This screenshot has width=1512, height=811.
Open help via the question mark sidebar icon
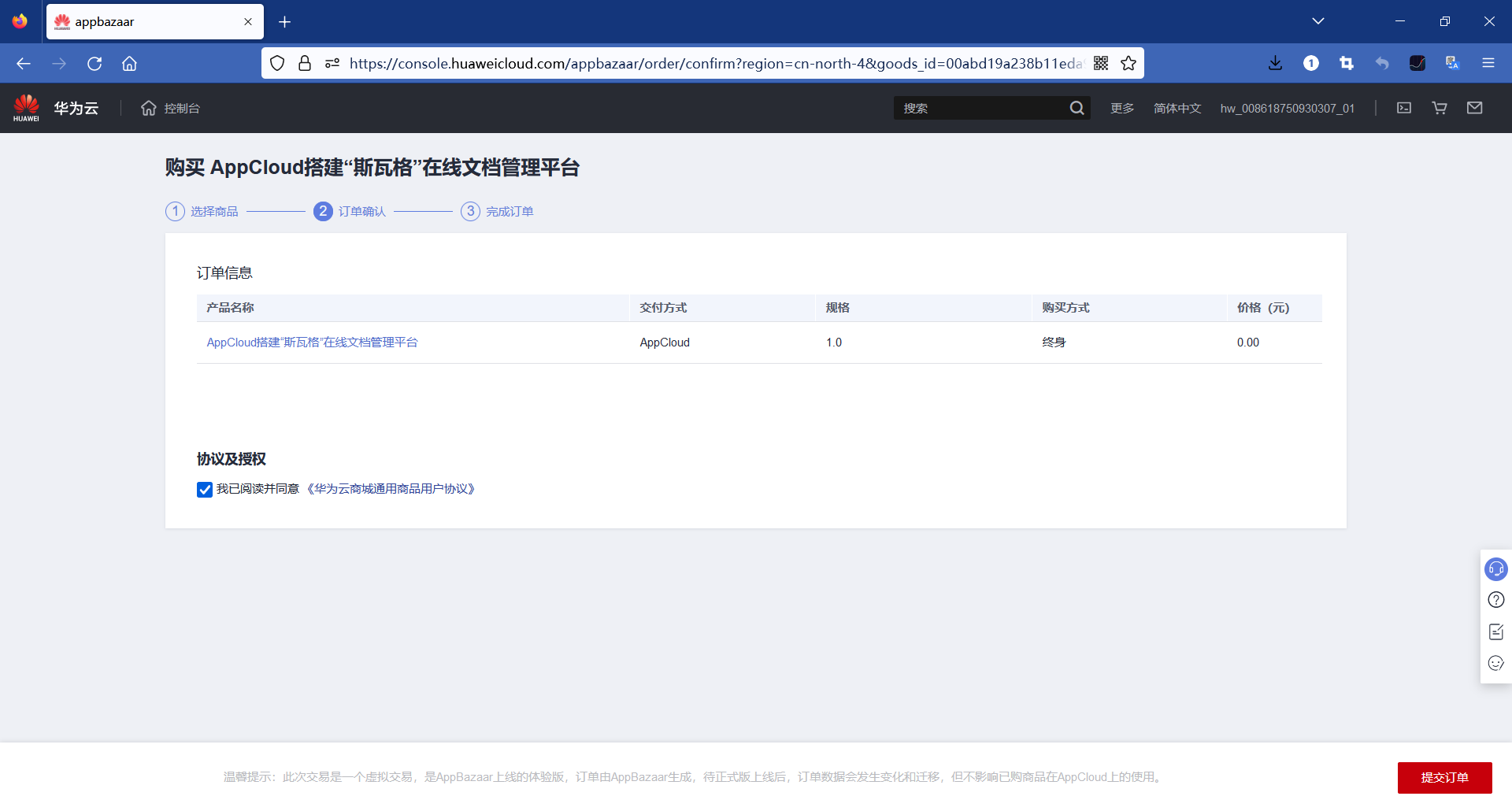tap(1495, 599)
